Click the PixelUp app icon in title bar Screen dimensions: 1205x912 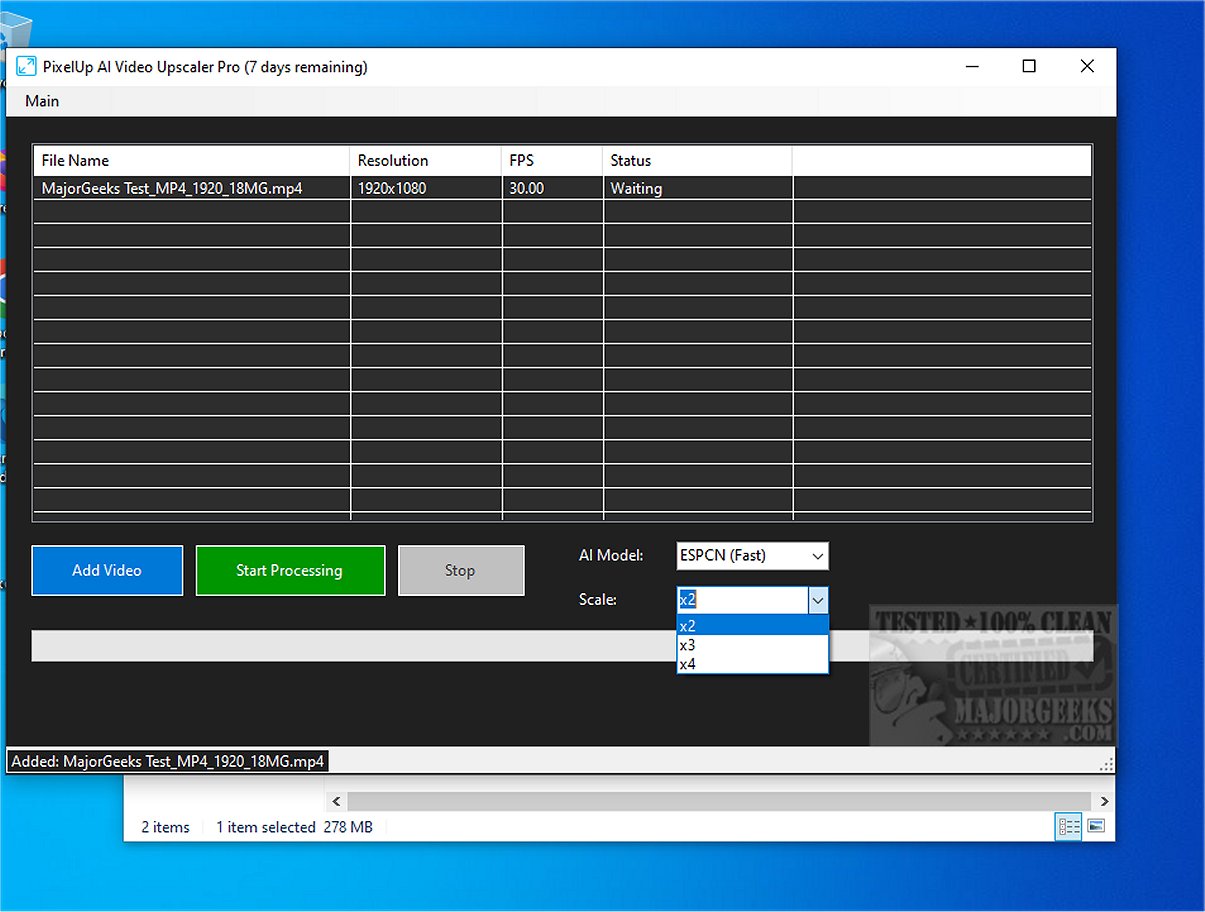point(26,67)
